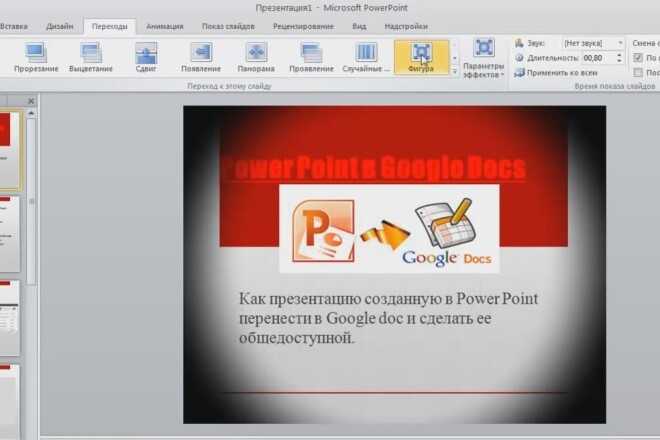
Task: Select the Фигура transition
Action: [x=421, y=58]
